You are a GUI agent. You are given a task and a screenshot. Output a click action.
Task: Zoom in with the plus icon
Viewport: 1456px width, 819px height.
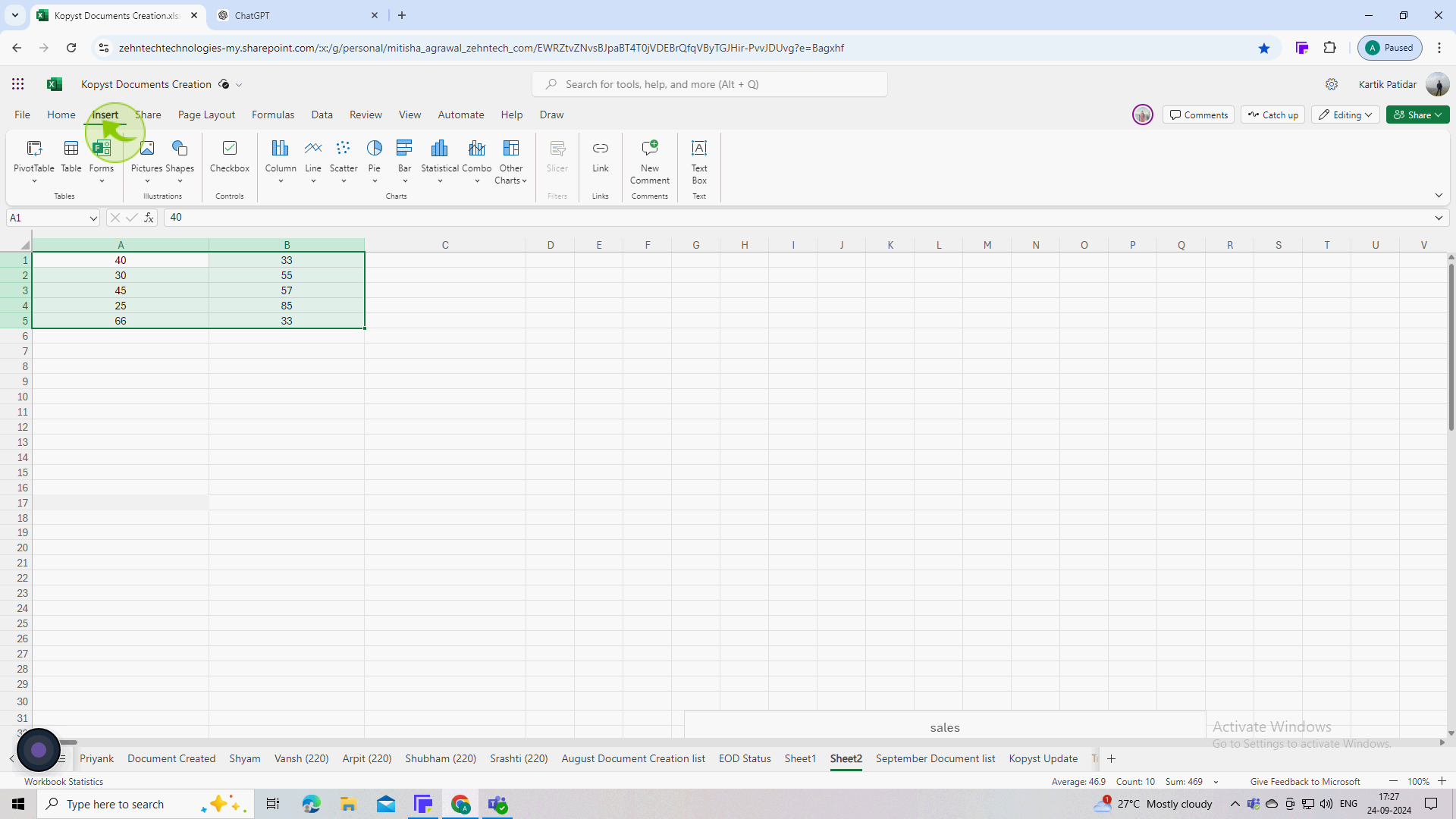[x=1442, y=781]
